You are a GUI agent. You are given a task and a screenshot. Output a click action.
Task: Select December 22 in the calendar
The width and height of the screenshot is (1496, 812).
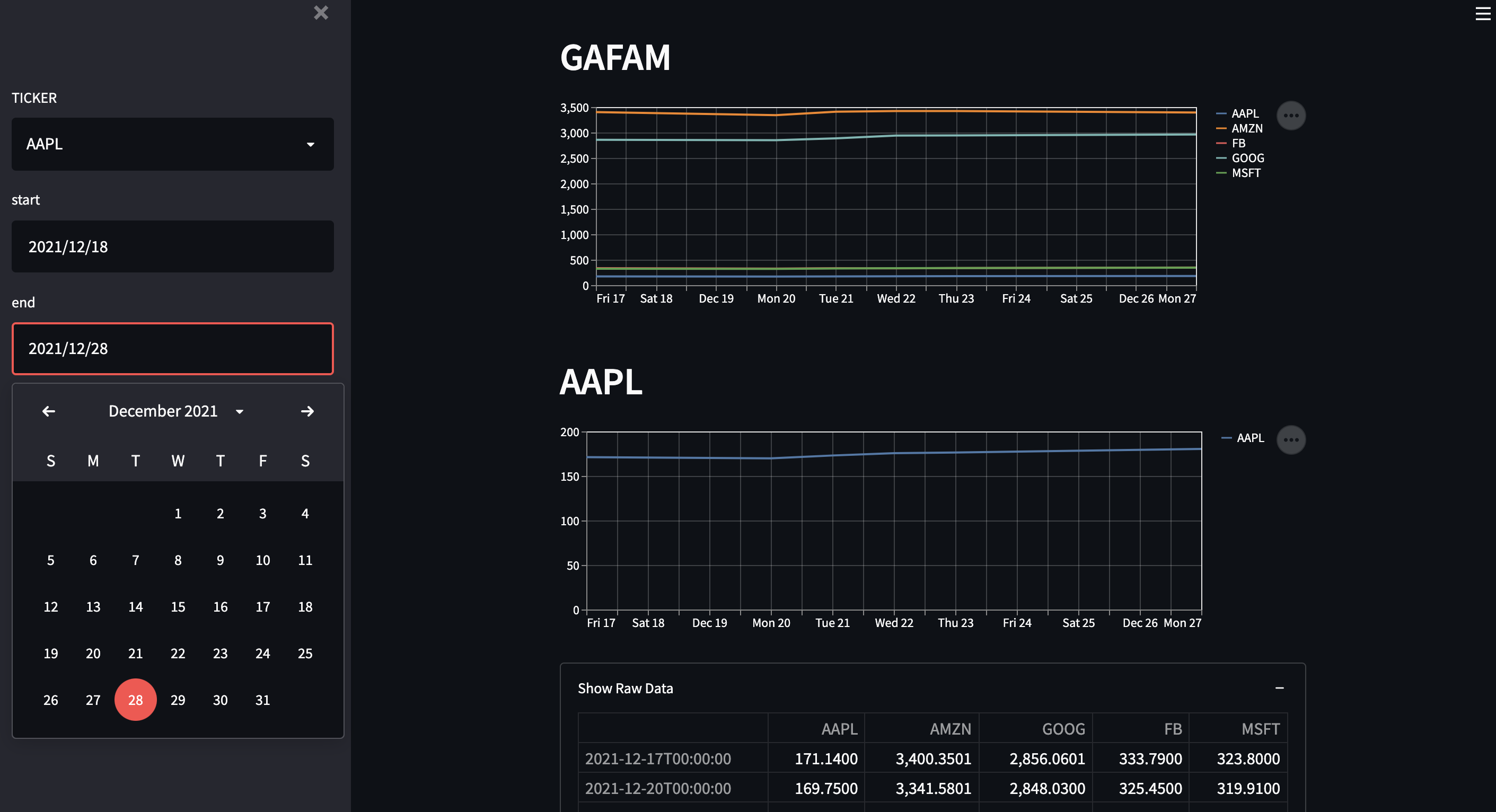pyautogui.click(x=178, y=654)
